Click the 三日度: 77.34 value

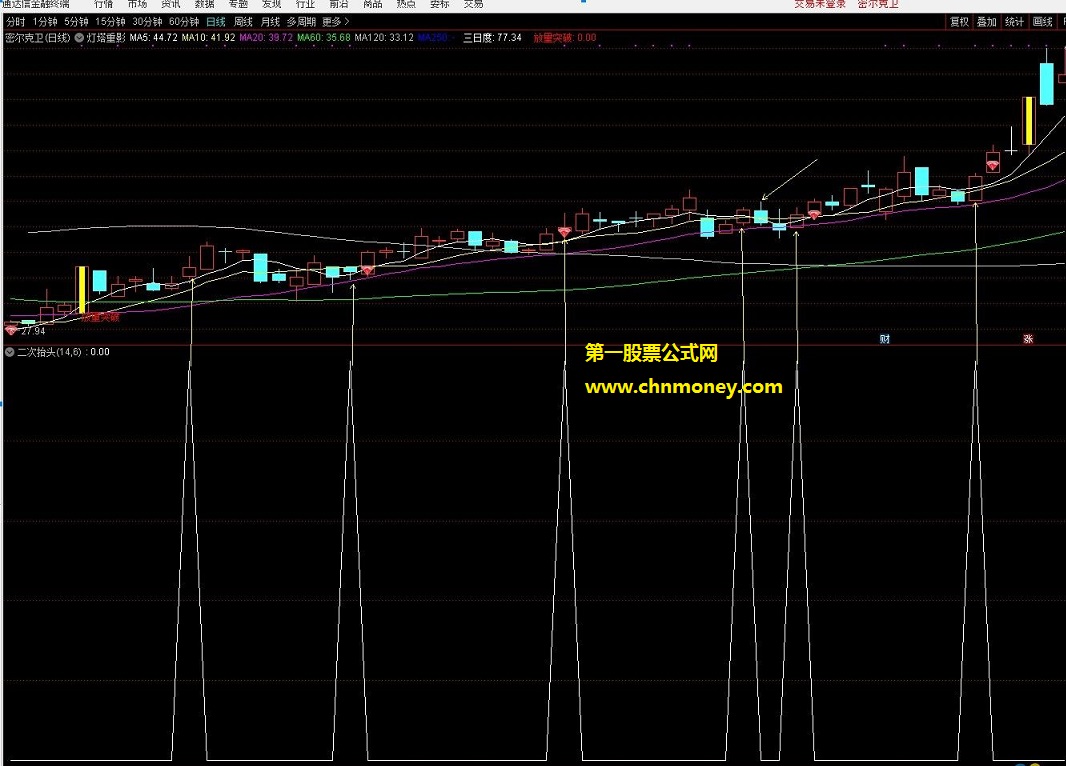pyautogui.click(x=492, y=38)
